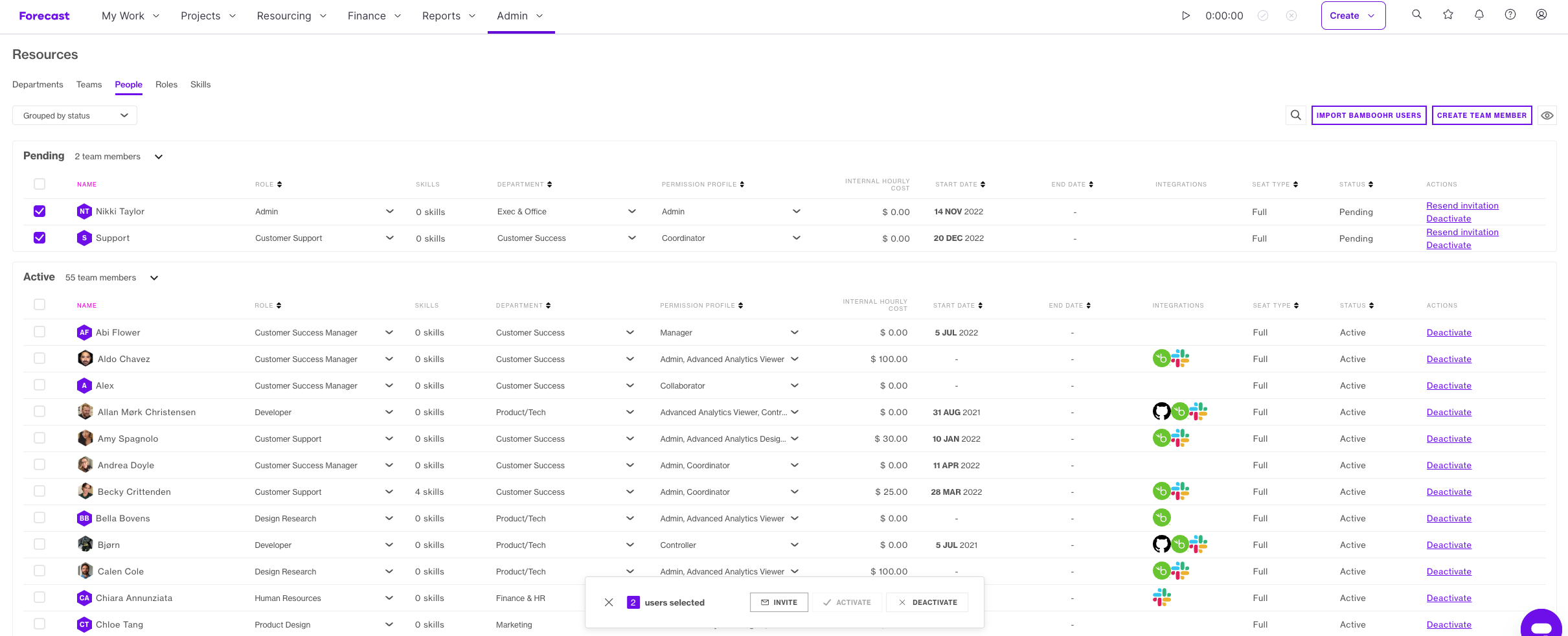Click Resend invitation for Nikki Taylor
Screen dimensions: 1568x636
[1462, 205]
